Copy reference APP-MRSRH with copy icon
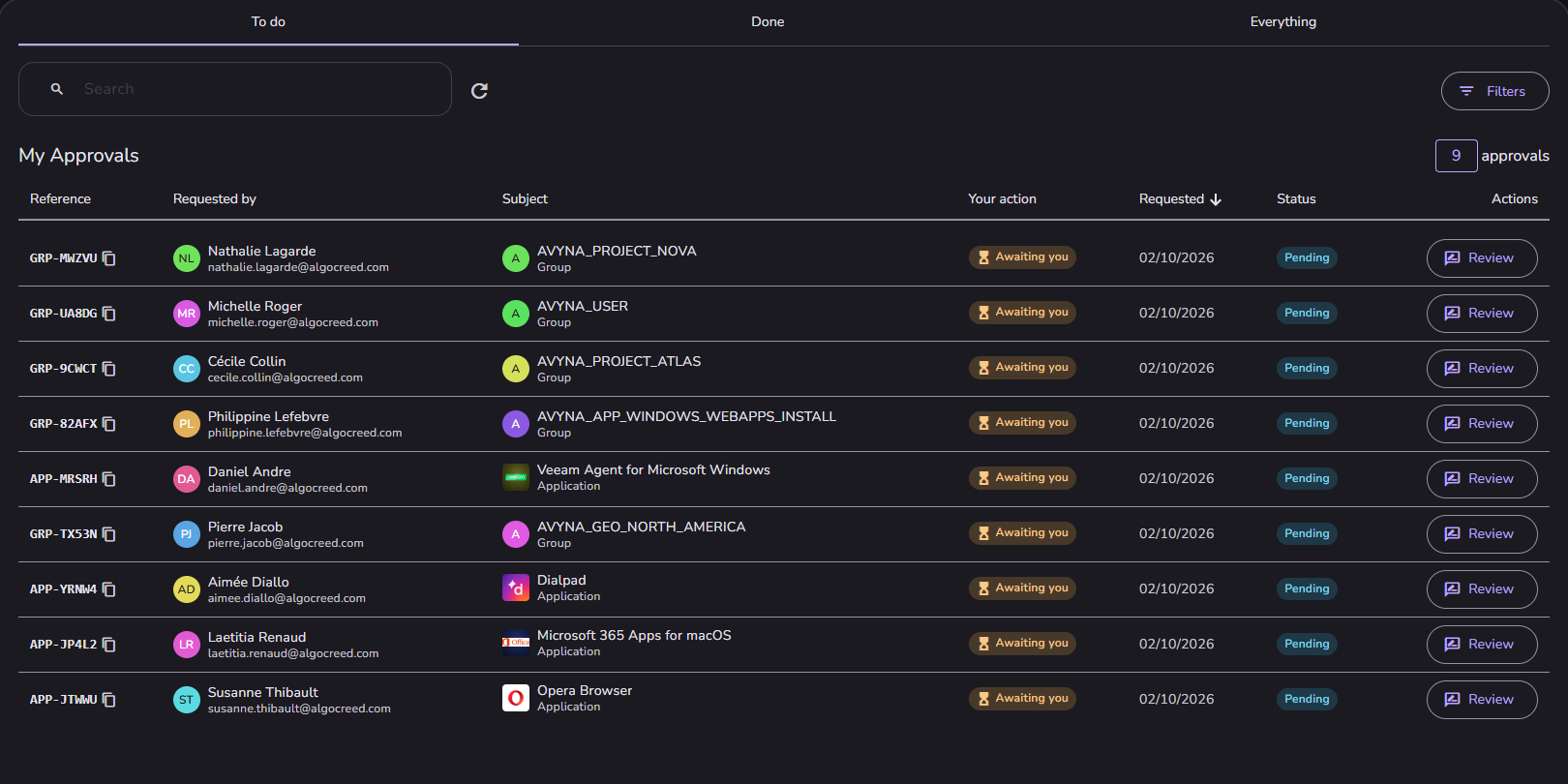1568x784 pixels. coord(109,479)
